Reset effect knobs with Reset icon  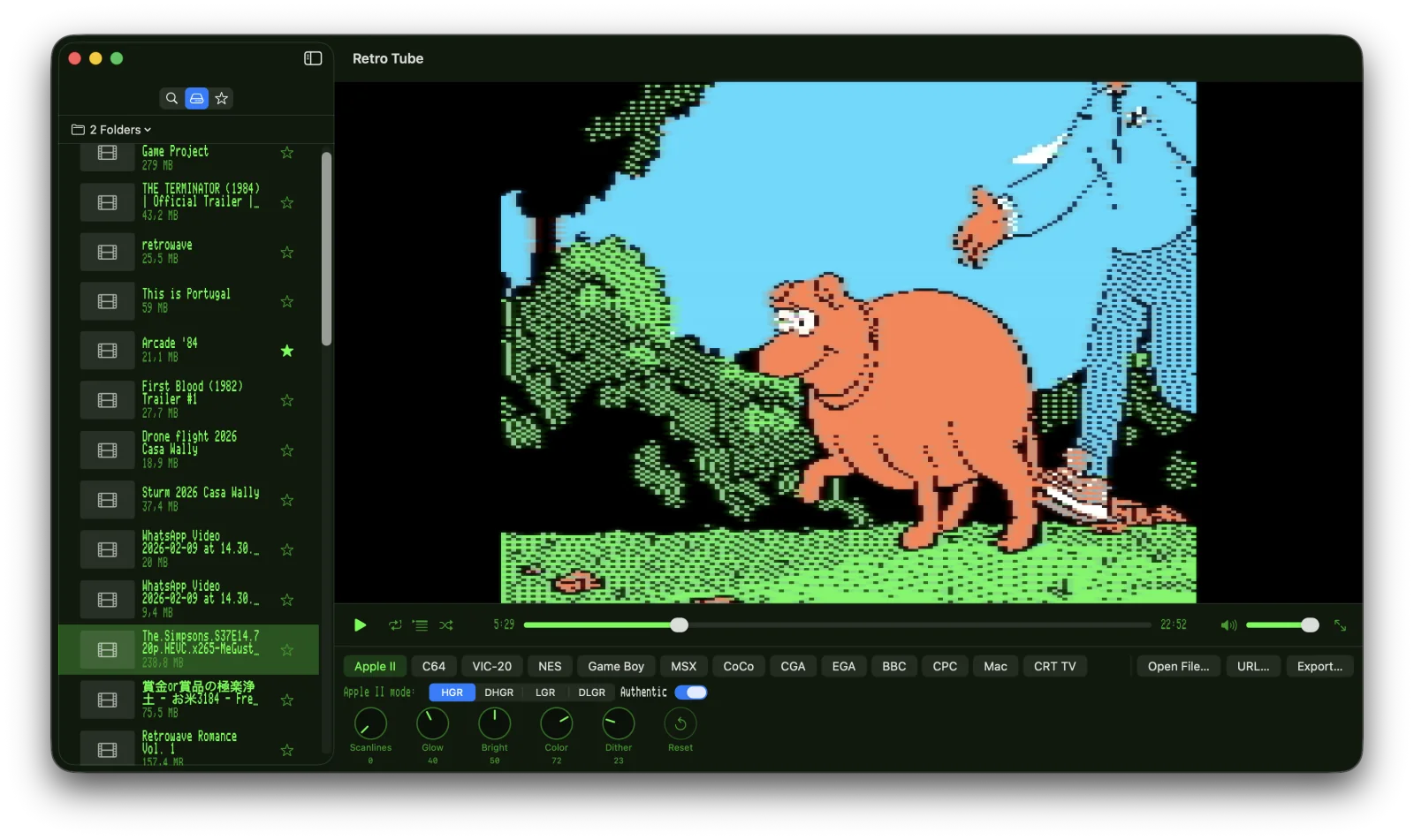point(680,724)
